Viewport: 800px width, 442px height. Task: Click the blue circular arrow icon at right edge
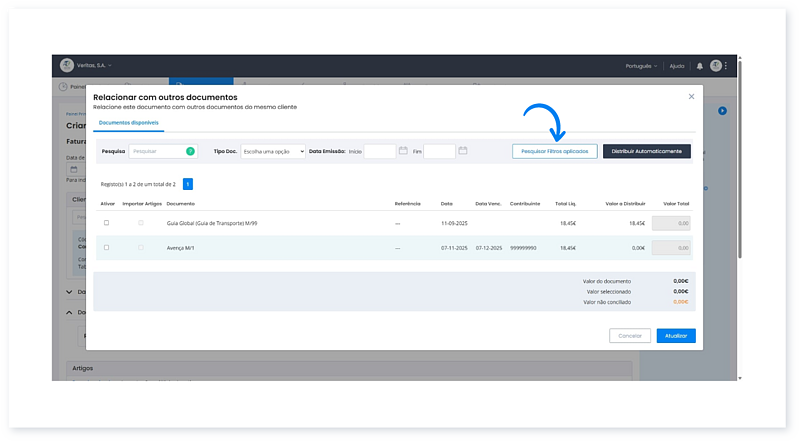(x=722, y=110)
